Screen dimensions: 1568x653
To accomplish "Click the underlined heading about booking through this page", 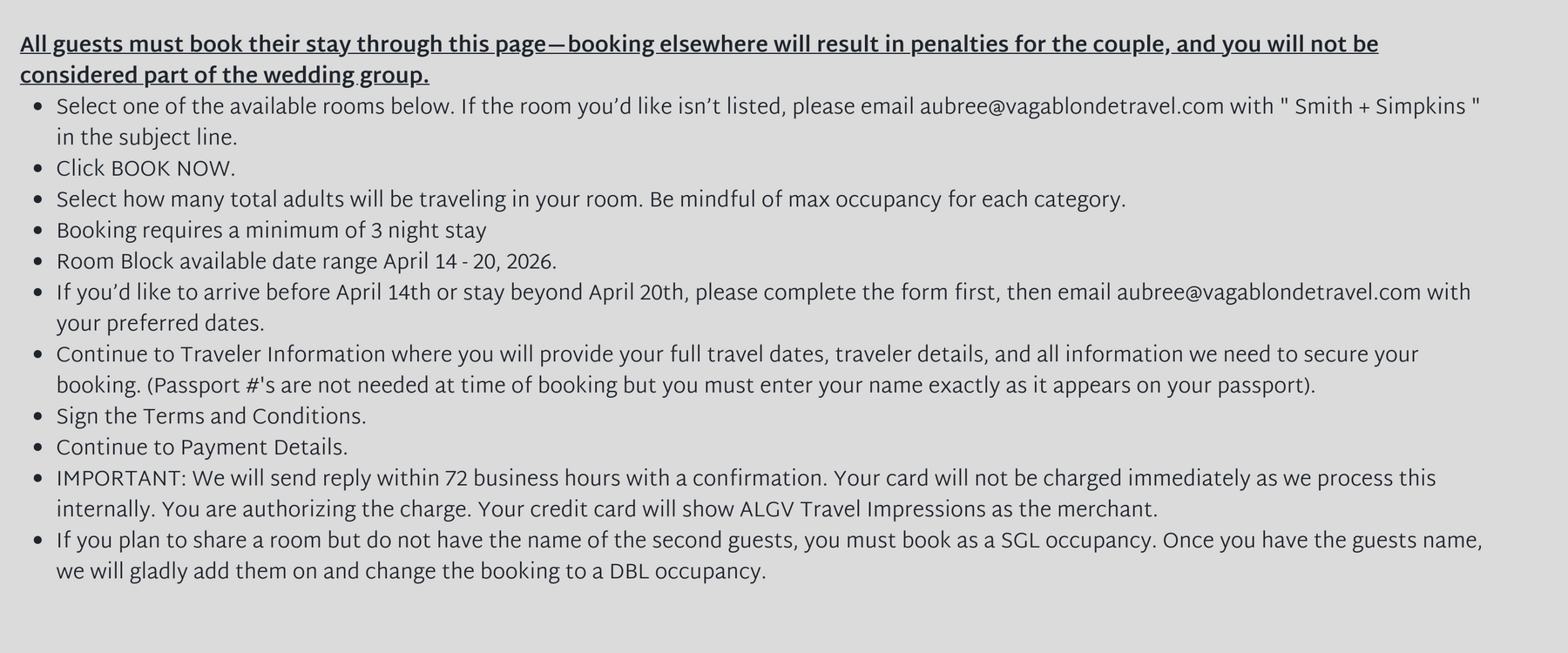I will [697, 45].
